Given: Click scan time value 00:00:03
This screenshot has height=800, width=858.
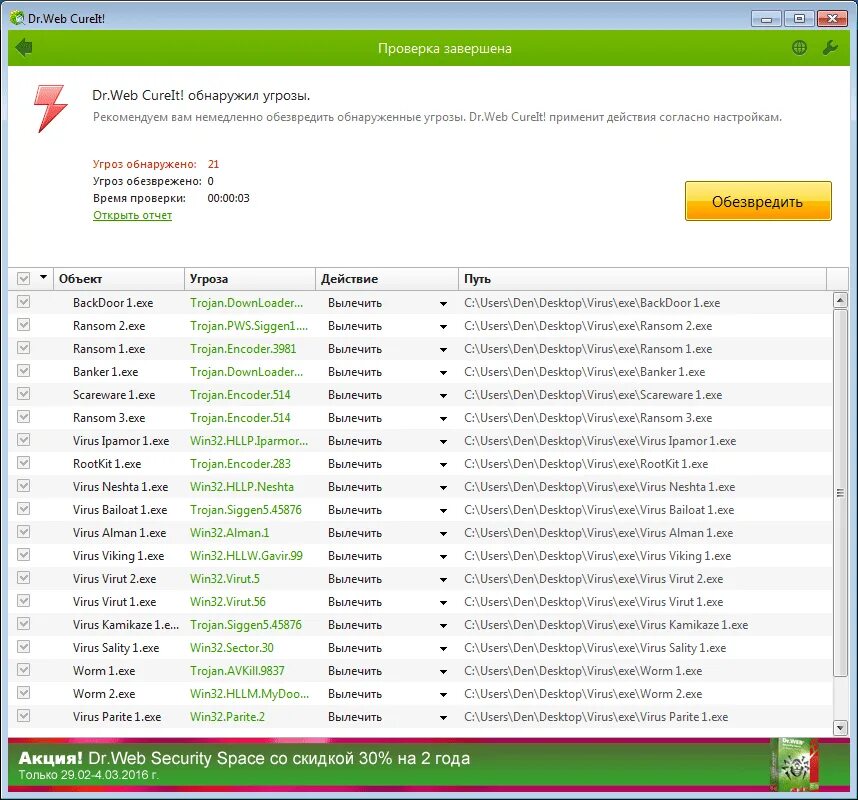Looking at the screenshot, I should click(228, 198).
